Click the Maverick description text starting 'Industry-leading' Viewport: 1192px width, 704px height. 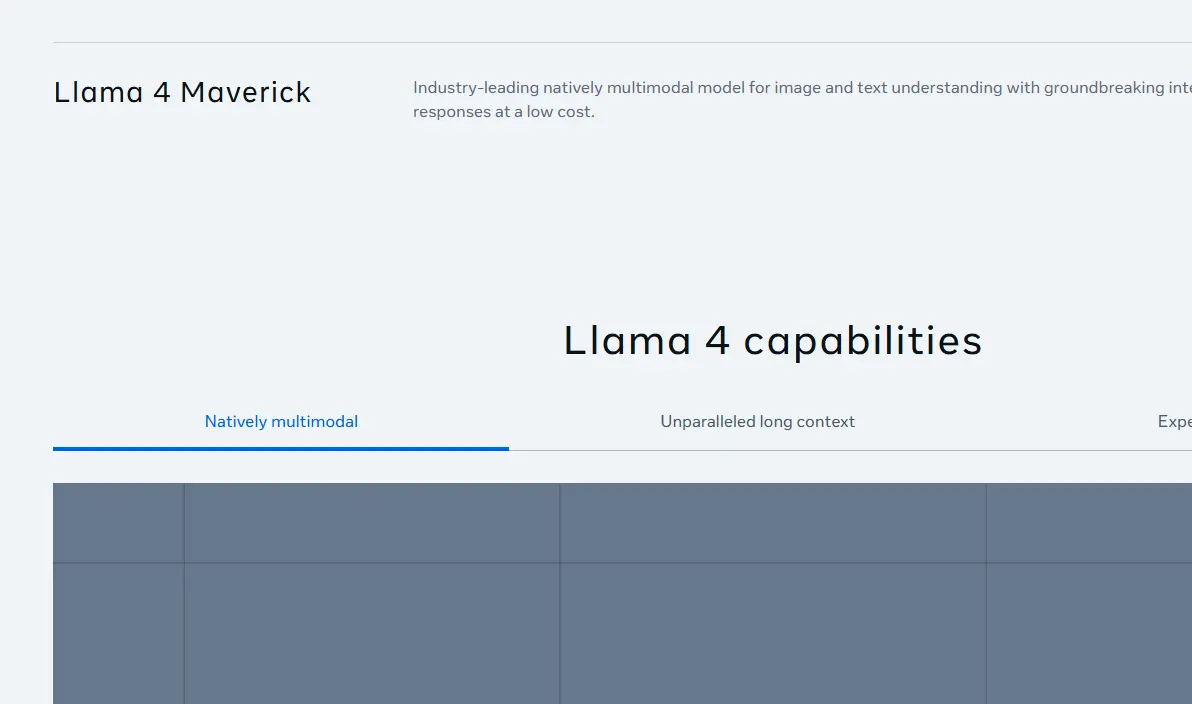pyautogui.click(x=802, y=100)
